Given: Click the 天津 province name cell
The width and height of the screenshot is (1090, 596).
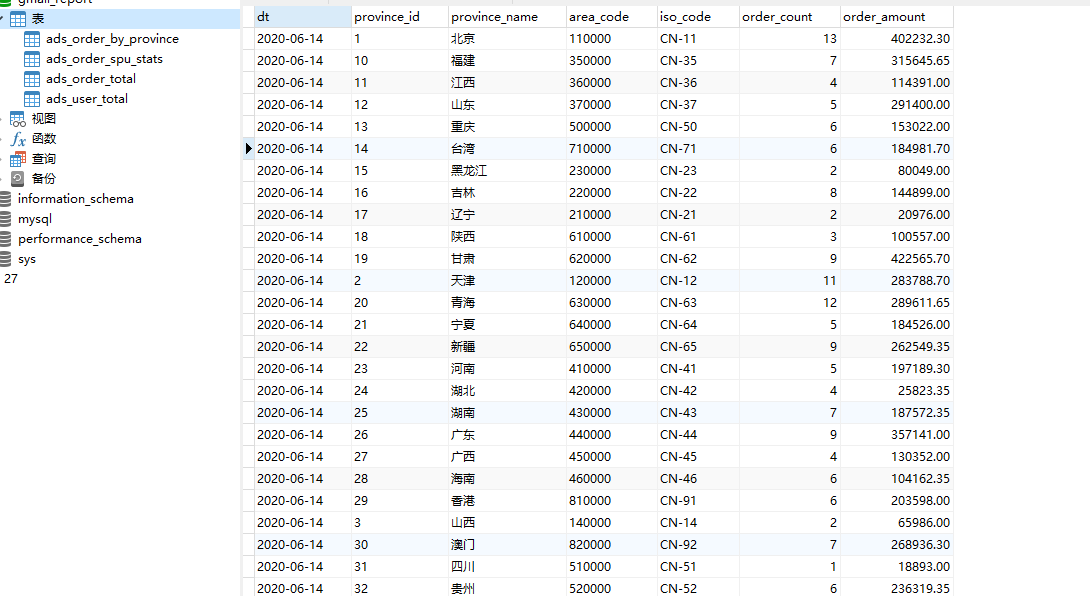Looking at the screenshot, I should [x=507, y=281].
